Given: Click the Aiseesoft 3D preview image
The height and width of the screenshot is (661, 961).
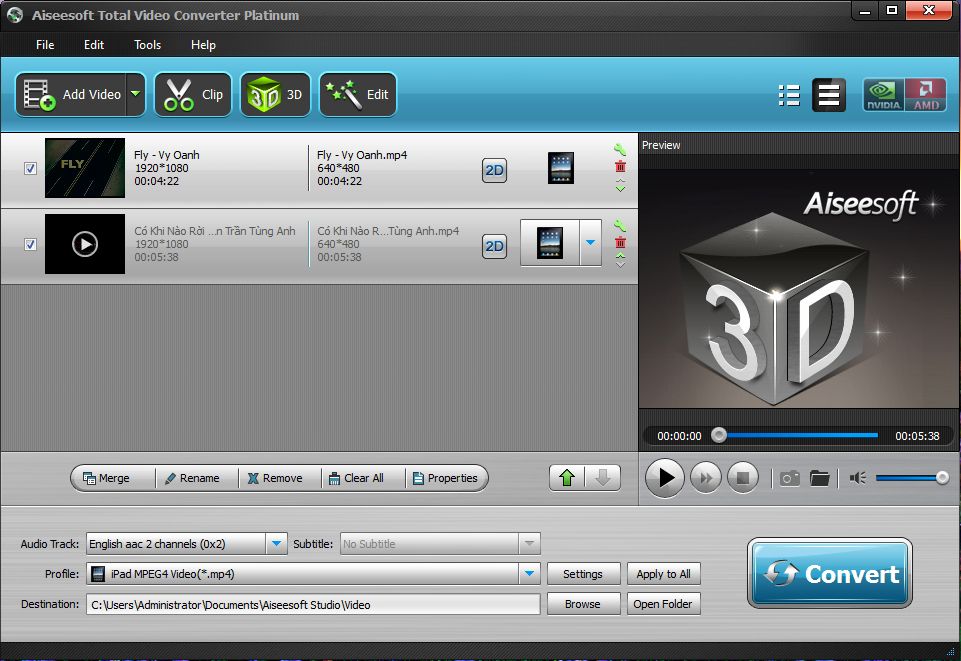Looking at the screenshot, I should (799, 289).
